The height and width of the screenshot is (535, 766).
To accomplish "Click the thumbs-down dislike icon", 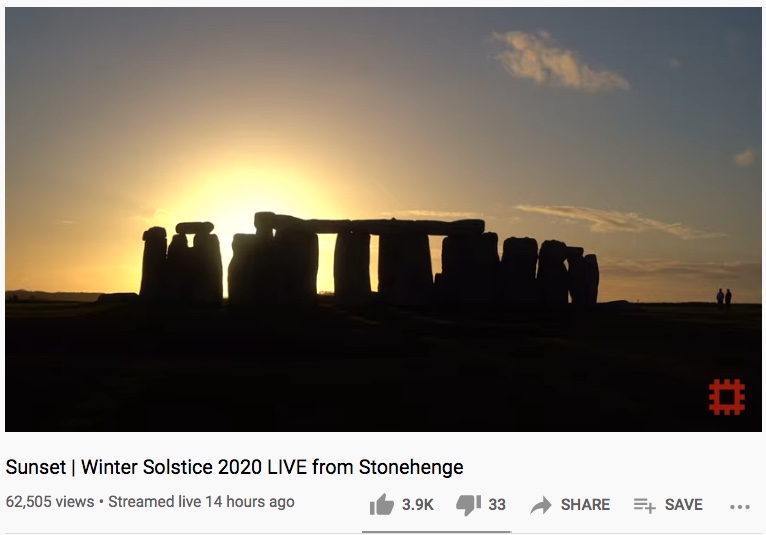I will [x=468, y=505].
